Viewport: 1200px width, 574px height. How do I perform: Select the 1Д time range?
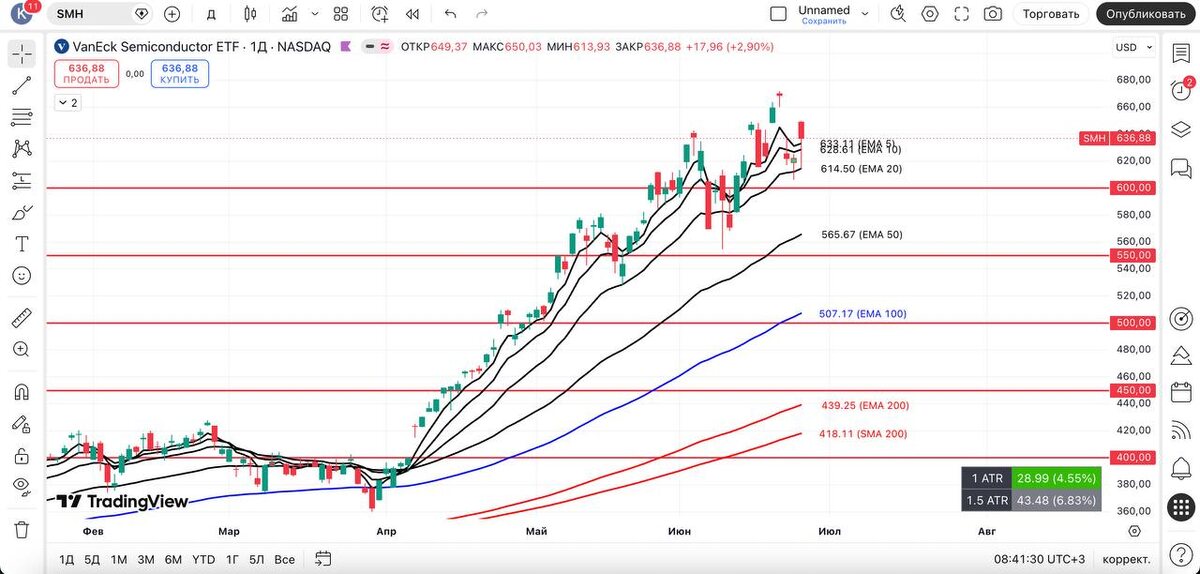pos(66,559)
